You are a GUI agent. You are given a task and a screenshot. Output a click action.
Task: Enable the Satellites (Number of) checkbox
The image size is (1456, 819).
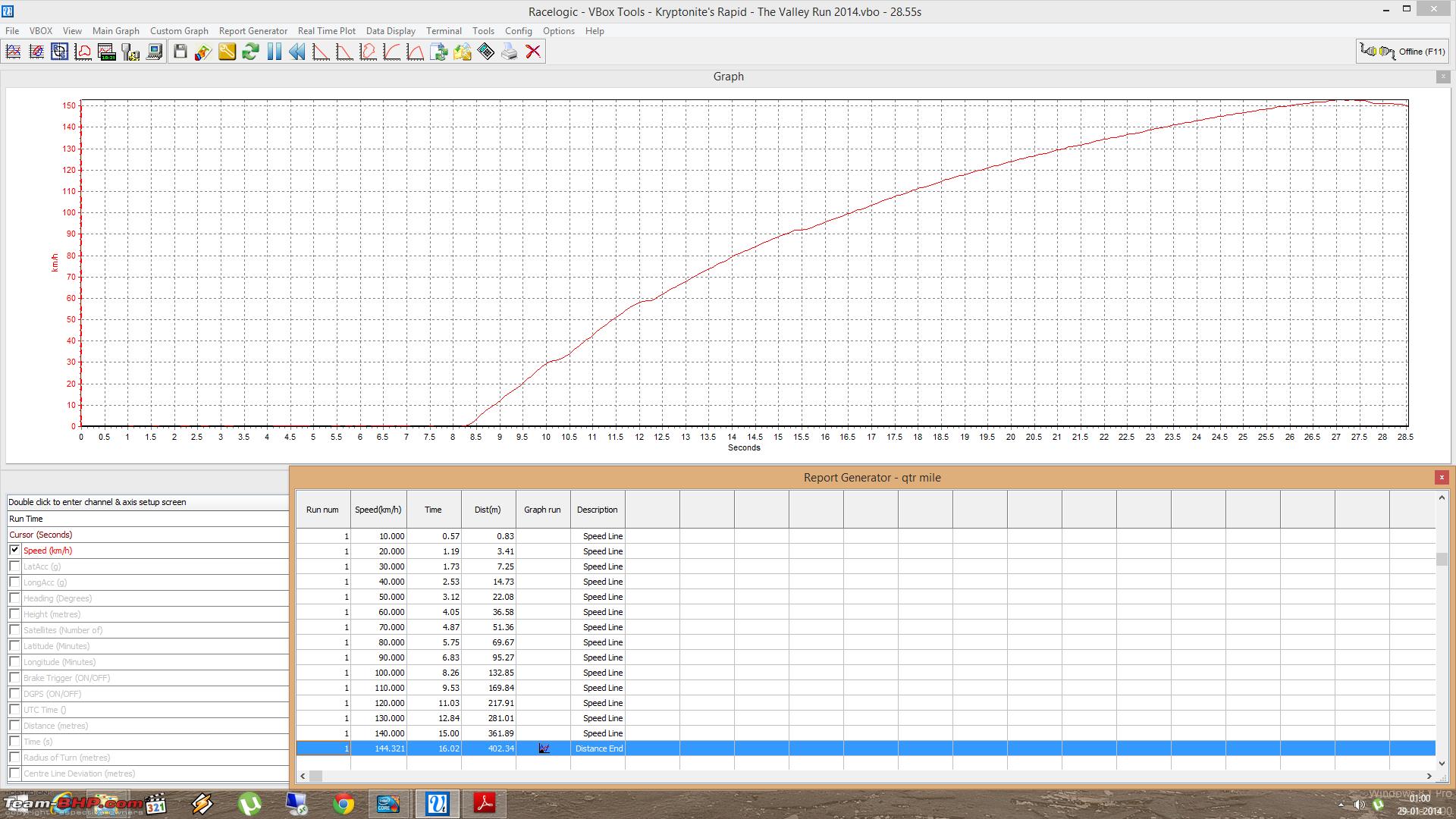(14, 630)
